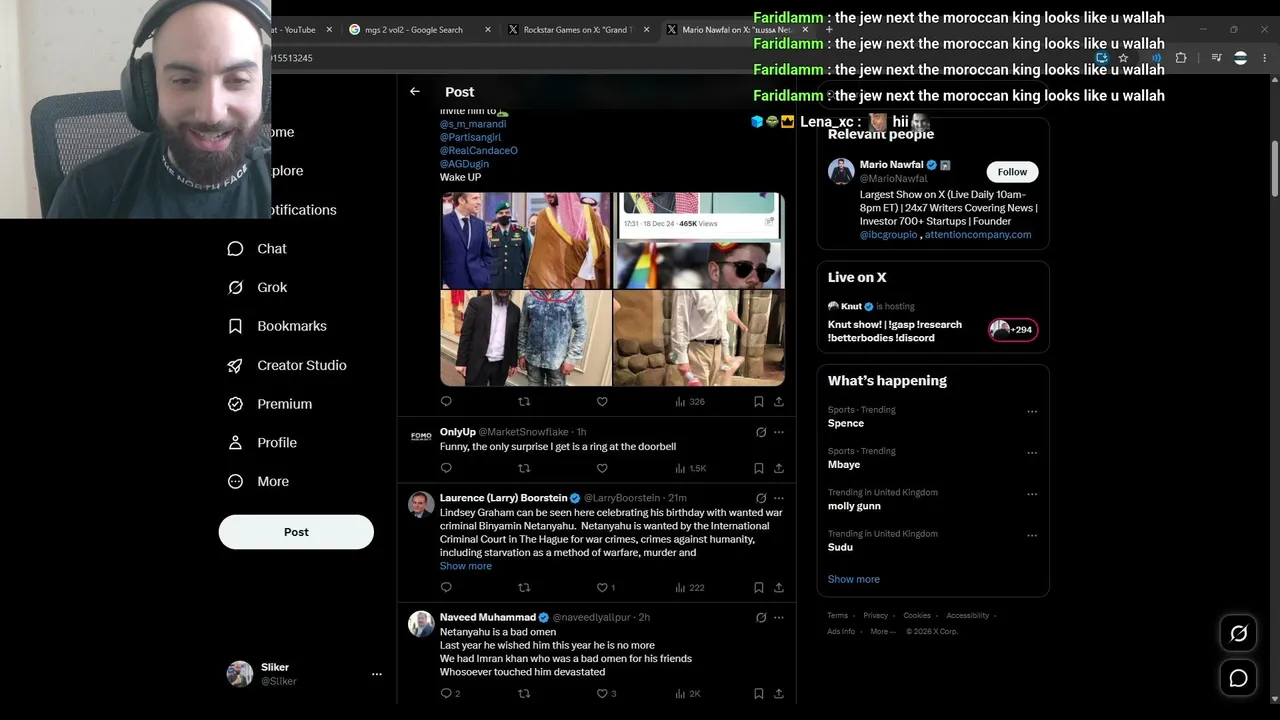This screenshot has width=1280, height=720.
Task: Share the OnlyUp comment
Action: (779, 468)
